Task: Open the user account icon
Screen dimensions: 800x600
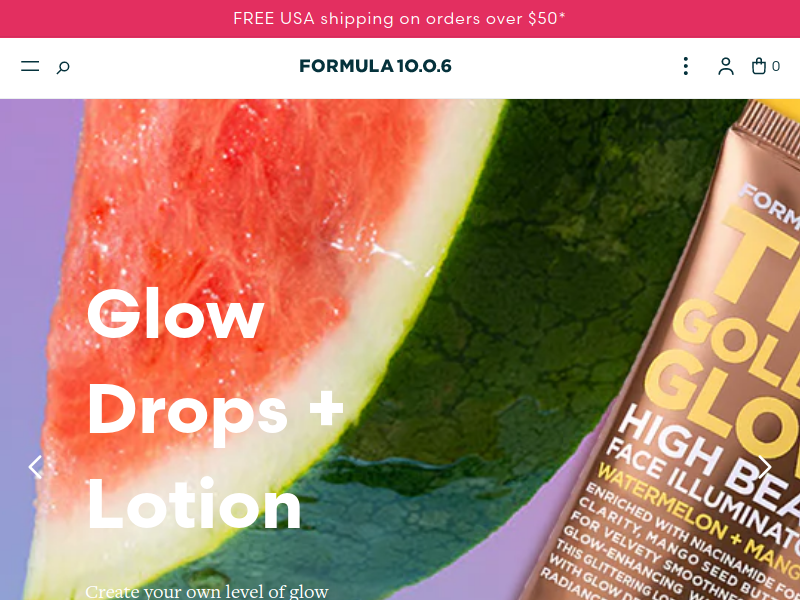Action: coord(726,66)
